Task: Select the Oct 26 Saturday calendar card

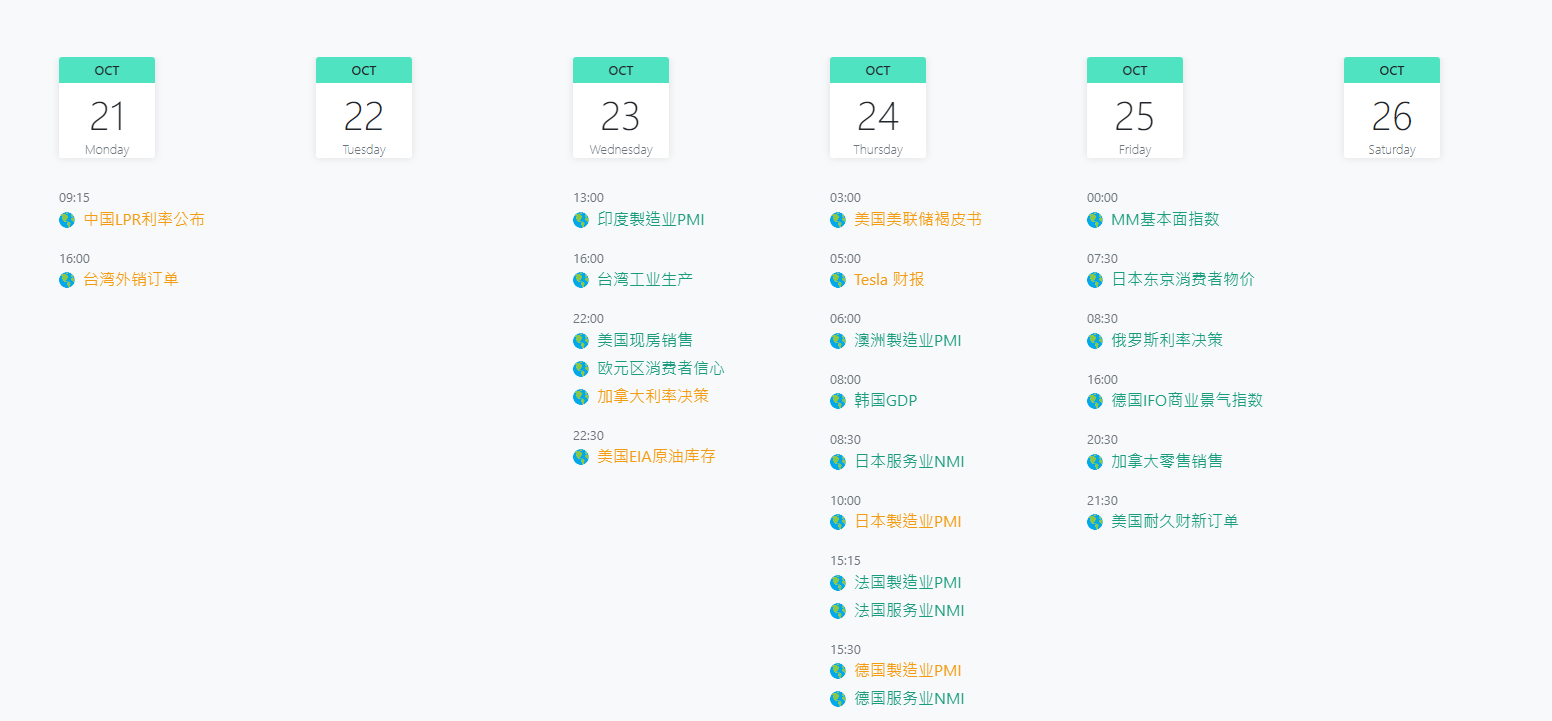Action: 1392,107
